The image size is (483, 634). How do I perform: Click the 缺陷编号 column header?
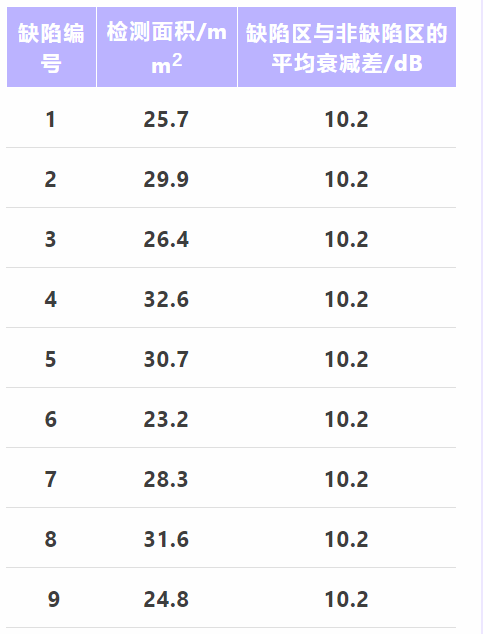[51, 47]
